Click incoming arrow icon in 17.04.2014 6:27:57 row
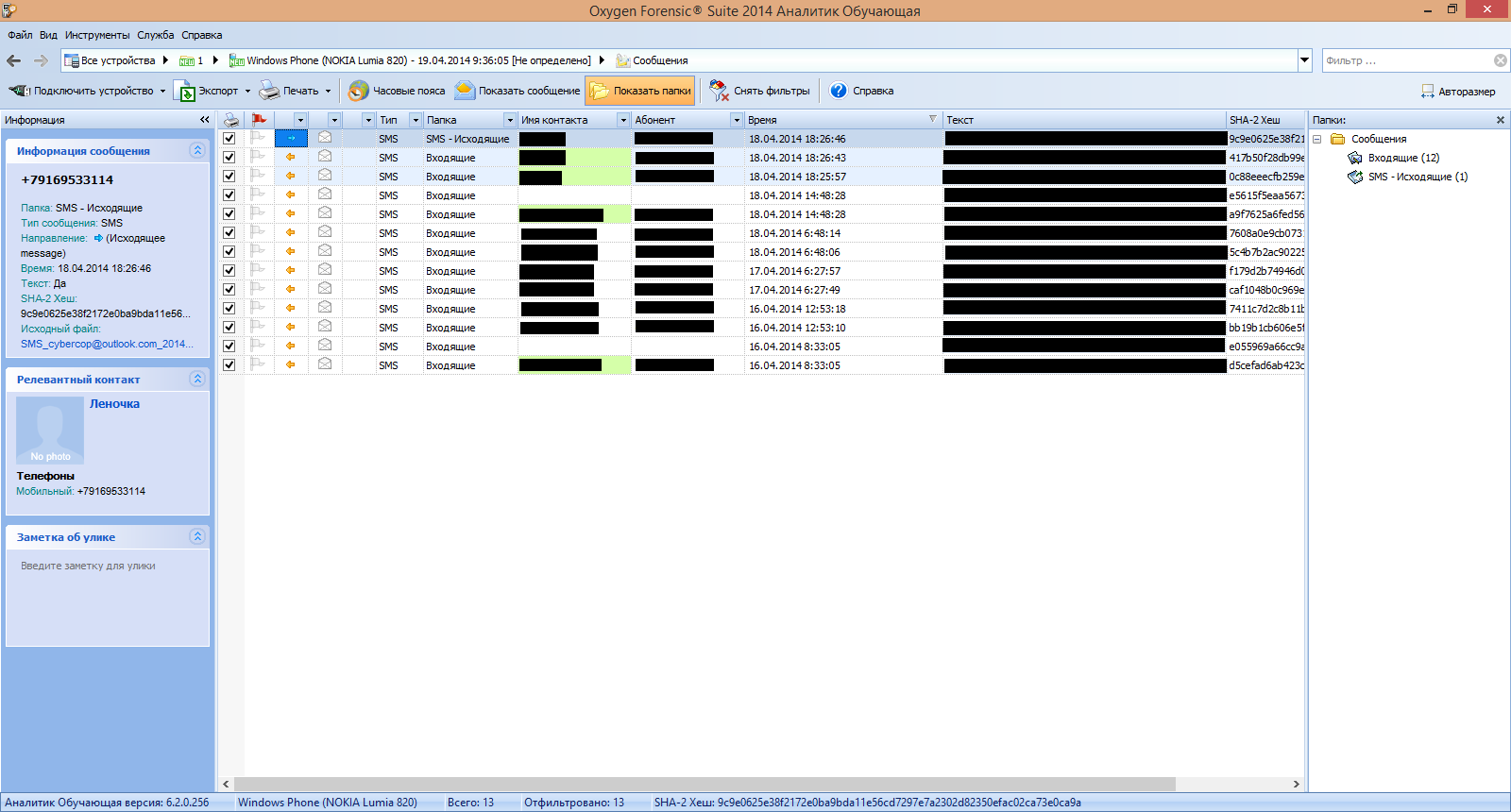Screen dimensions: 1511x812 (x=291, y=271)
